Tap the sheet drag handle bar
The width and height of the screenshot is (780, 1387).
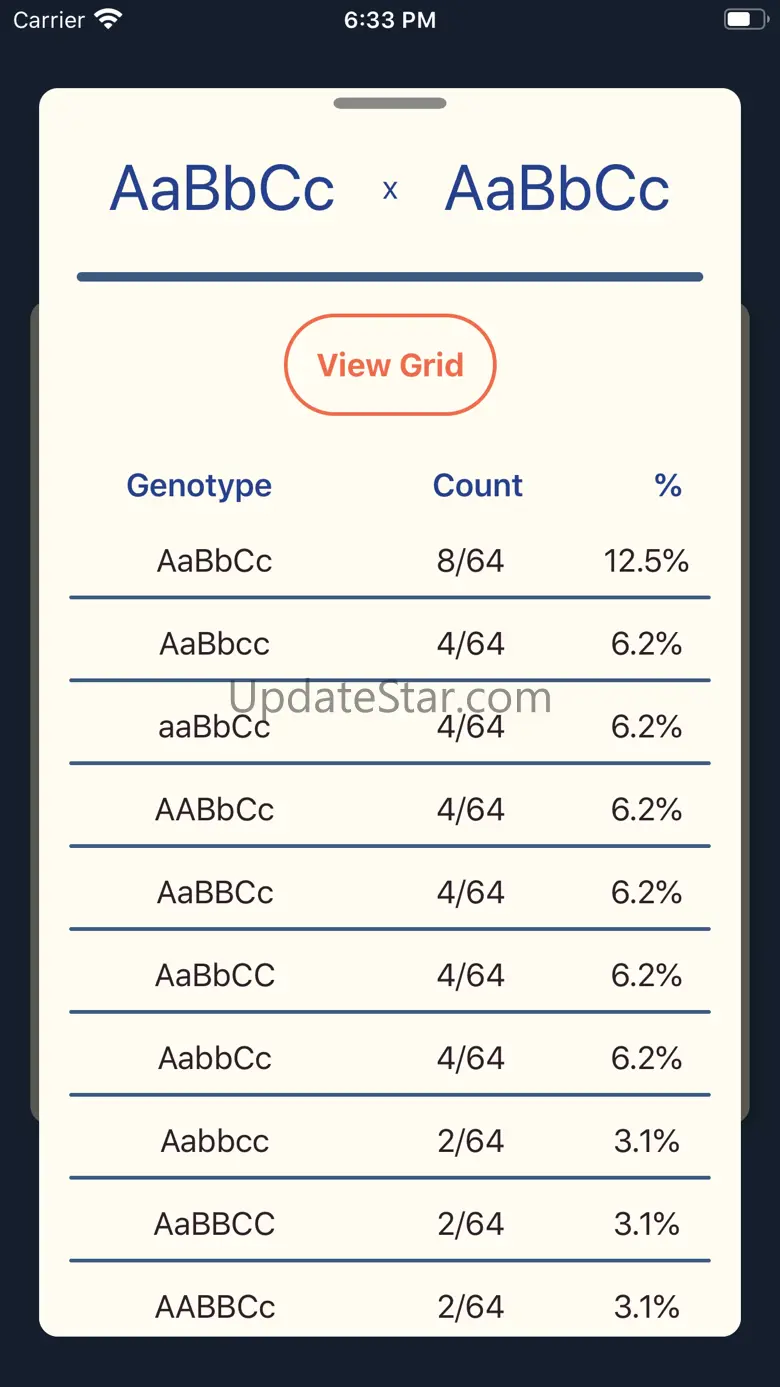click(390, 103)
